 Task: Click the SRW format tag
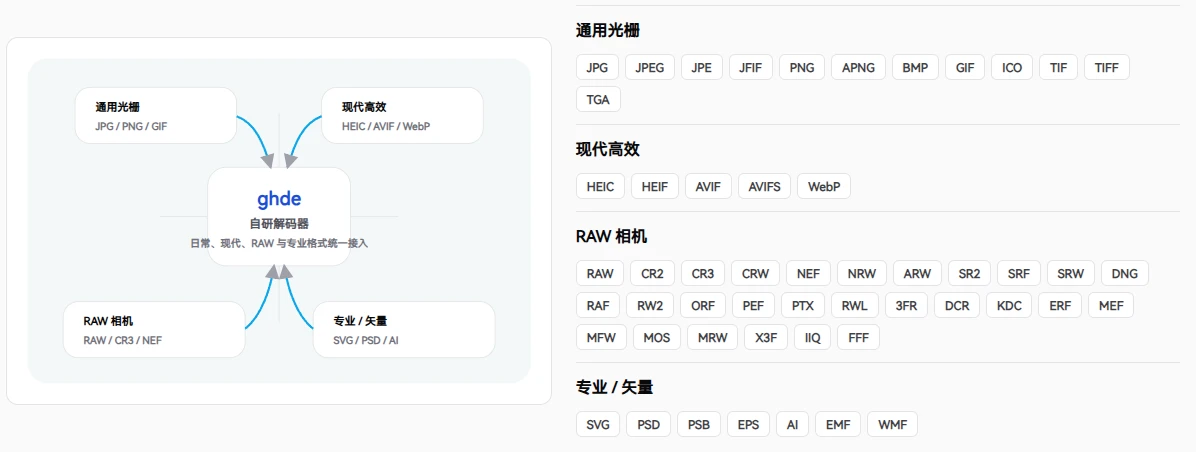tap(1071, 273)
